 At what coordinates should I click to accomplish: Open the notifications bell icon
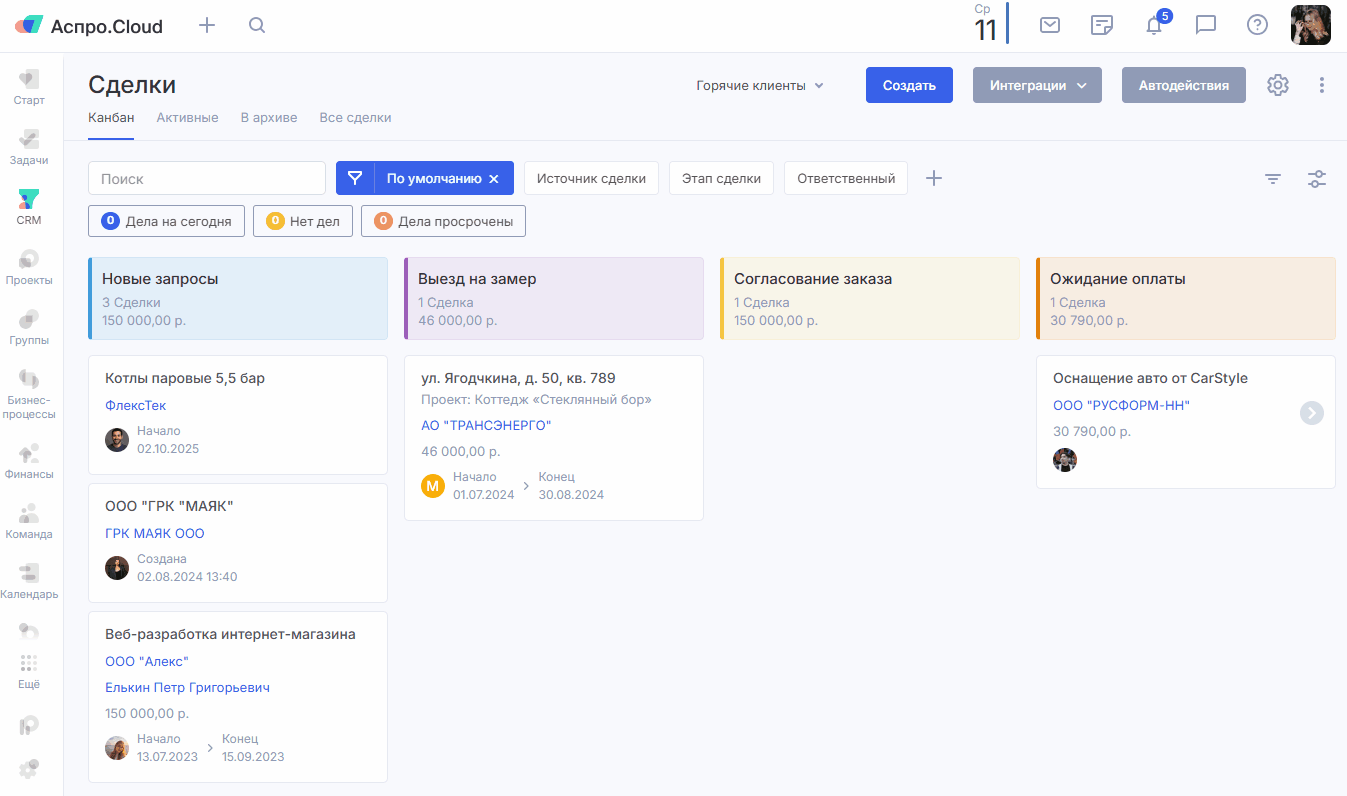[1154, 25]
